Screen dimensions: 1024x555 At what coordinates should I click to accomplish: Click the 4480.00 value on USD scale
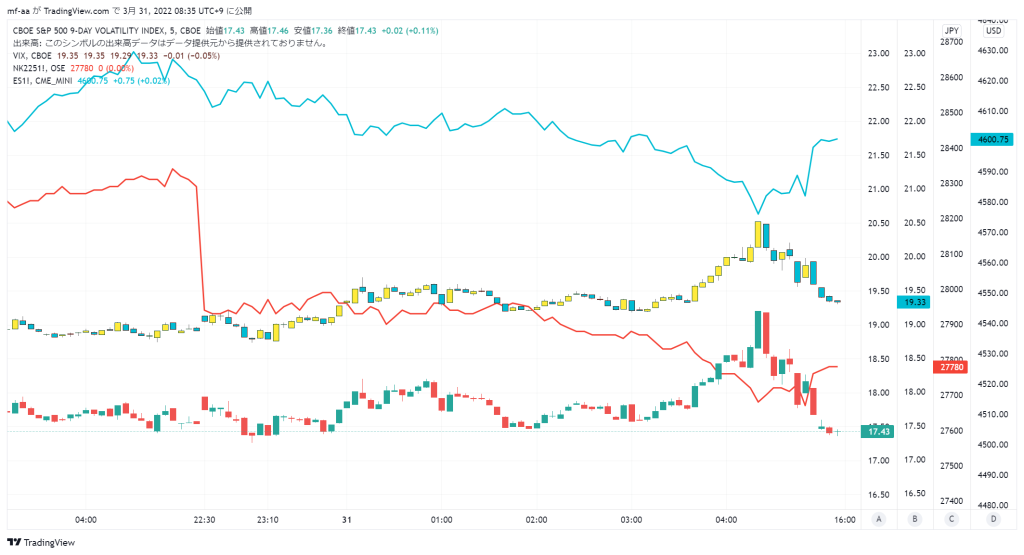(993, 505)
